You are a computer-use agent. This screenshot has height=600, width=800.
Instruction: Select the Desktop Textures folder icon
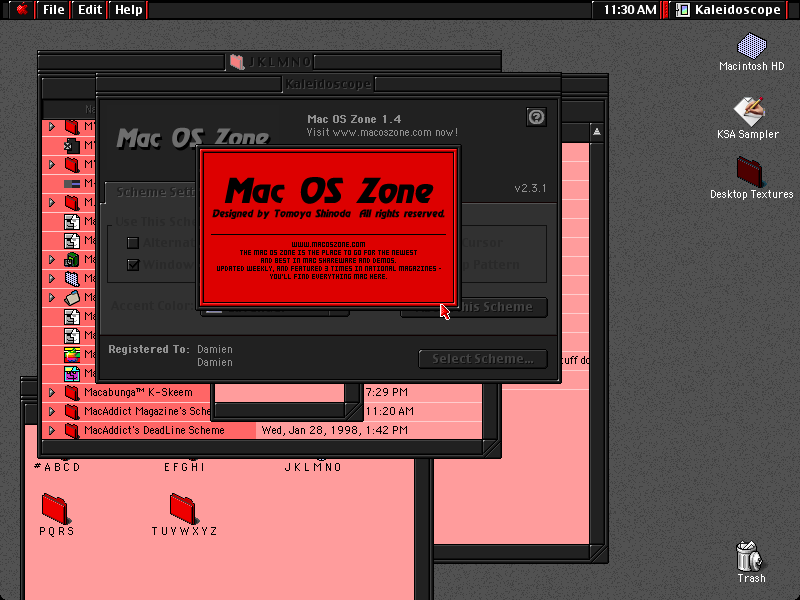[x=749, y=172]
